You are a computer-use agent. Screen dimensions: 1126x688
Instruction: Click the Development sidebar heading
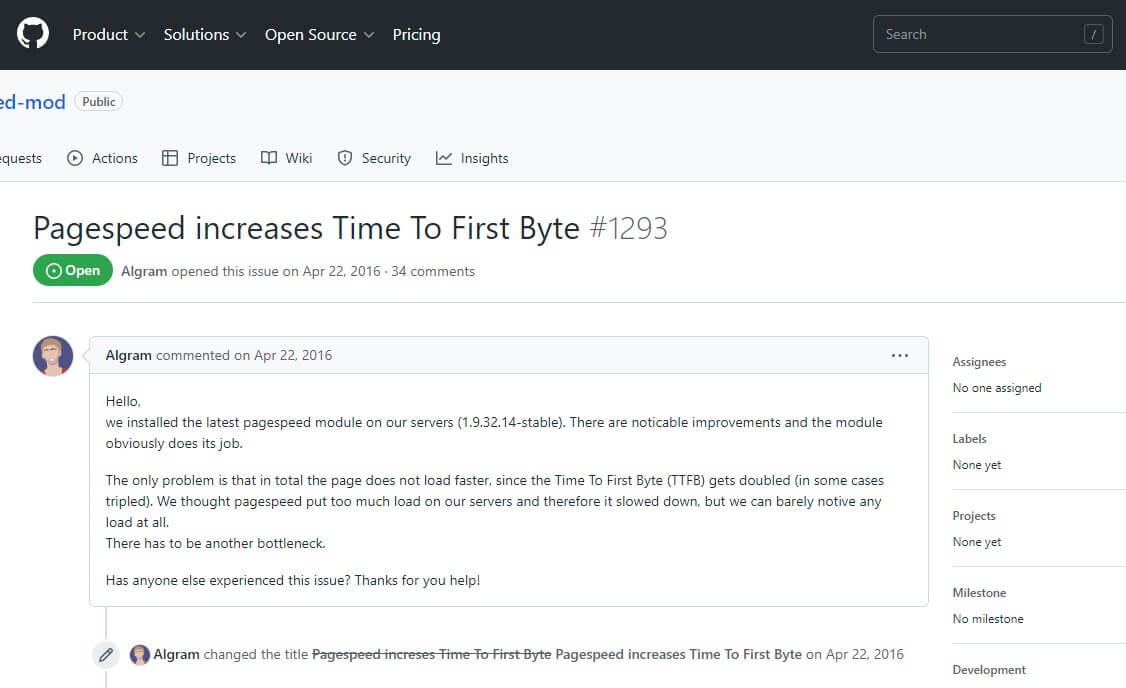point(989,669)
